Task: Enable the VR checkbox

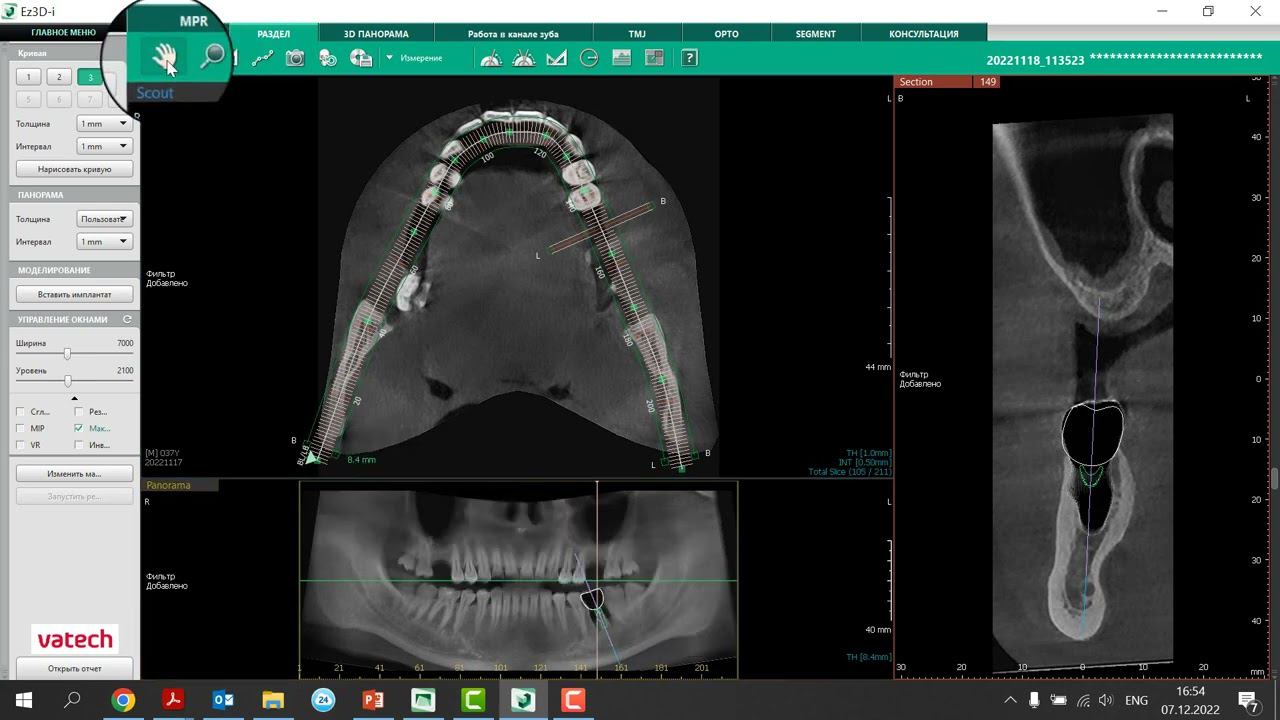Action: [x=21, y=445]
